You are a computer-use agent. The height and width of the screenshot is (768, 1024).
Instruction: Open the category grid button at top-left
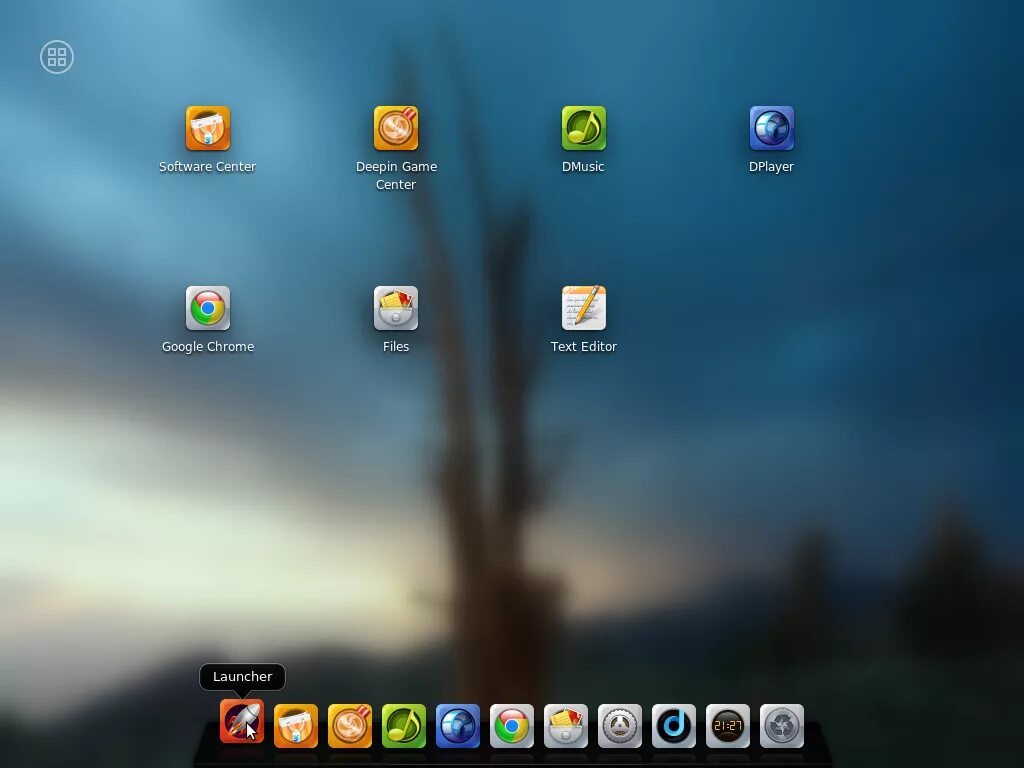(x=57, y=57)
